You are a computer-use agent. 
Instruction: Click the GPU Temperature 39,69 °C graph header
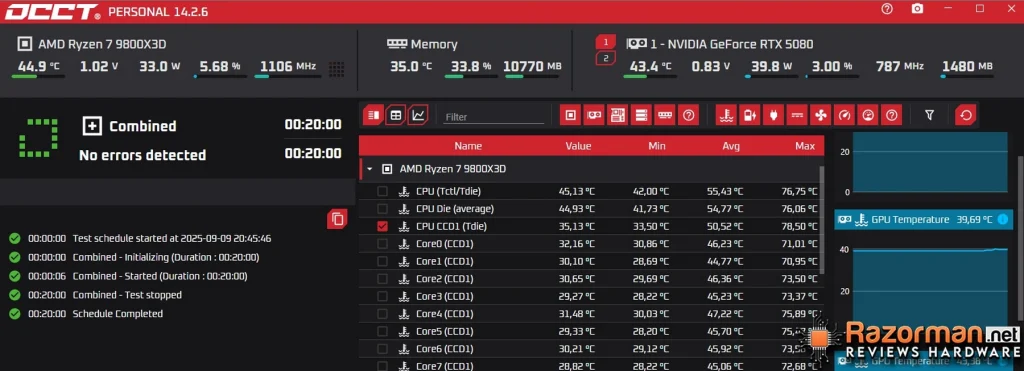click(x=923, y=219)
